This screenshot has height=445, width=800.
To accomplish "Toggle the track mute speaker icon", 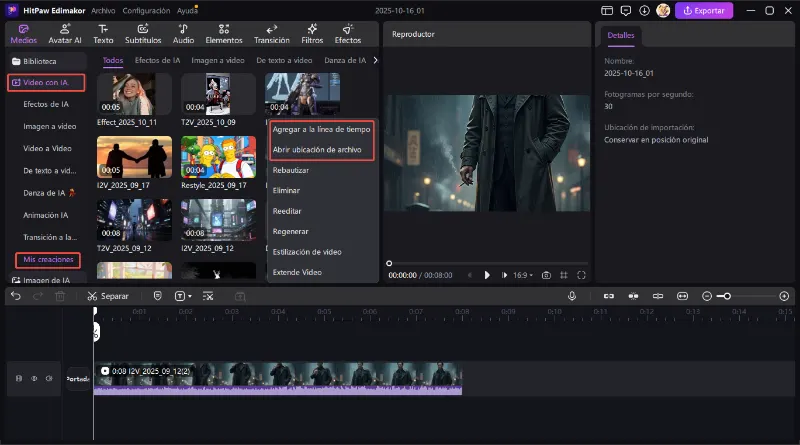I will click(x=49, y=378).
